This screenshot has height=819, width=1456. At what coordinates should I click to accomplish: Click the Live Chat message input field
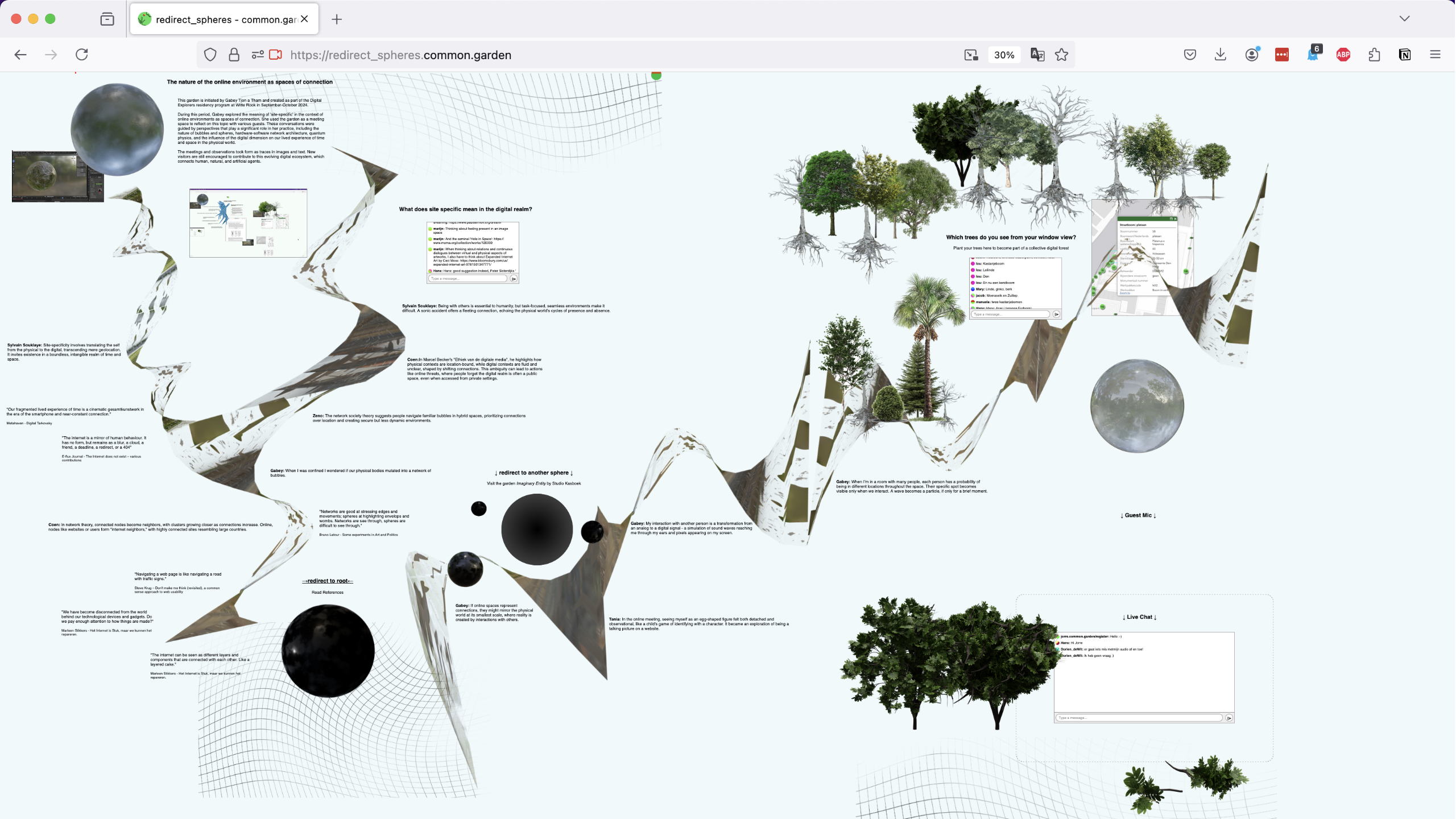[x=1139, y=718]
